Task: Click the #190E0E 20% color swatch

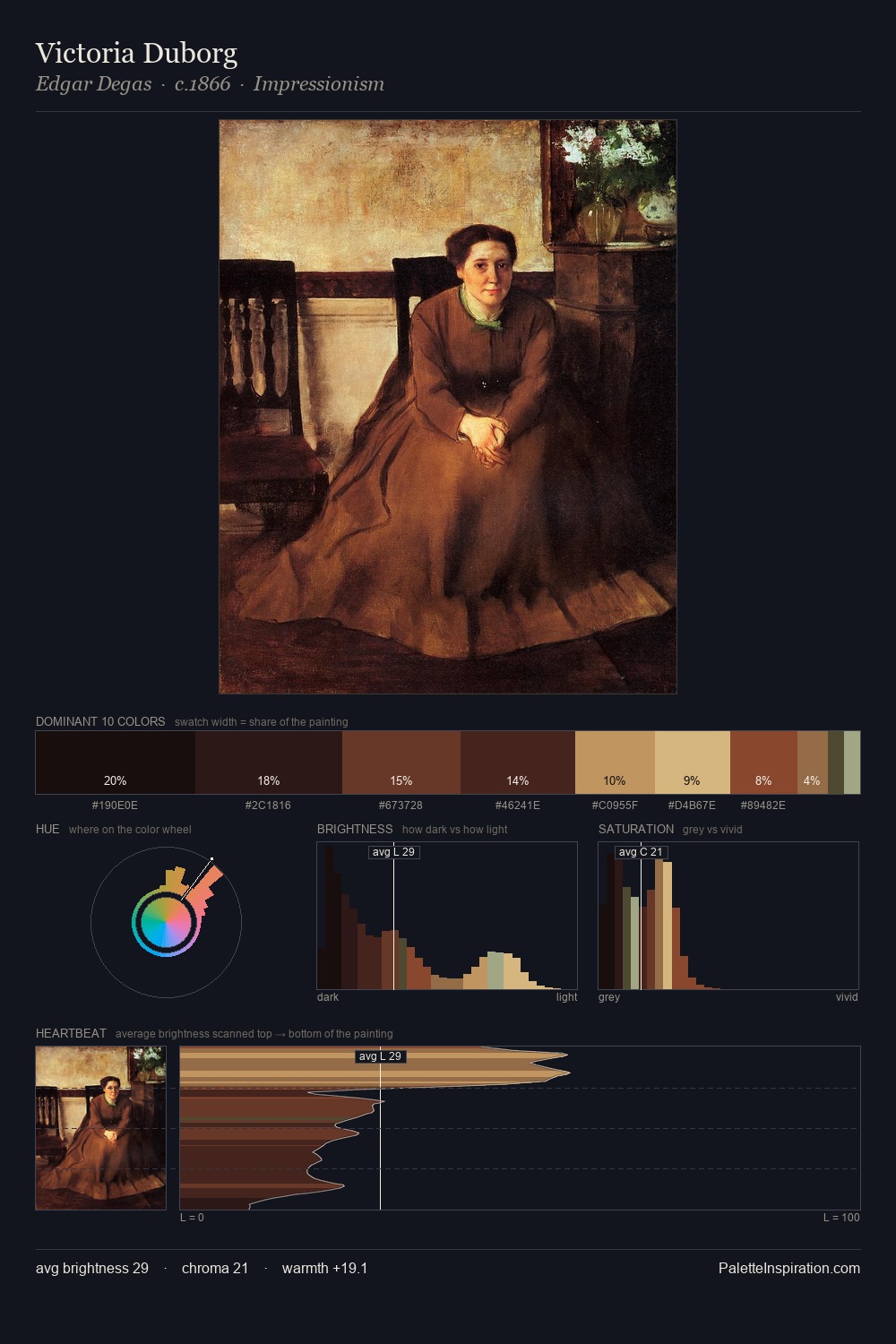Action: (x=116, y=762)
